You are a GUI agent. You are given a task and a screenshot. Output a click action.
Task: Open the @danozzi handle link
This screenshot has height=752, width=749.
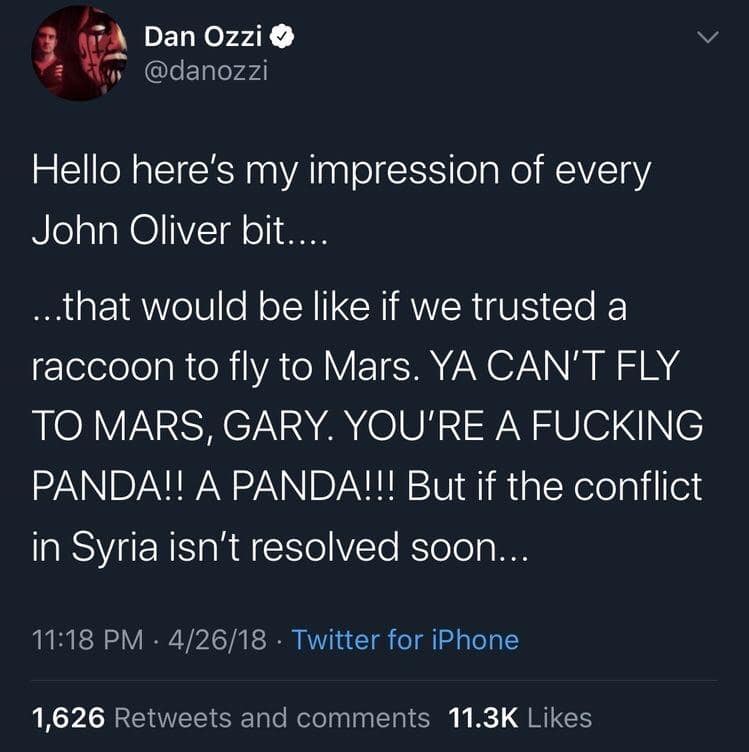(x=206, y=73)
